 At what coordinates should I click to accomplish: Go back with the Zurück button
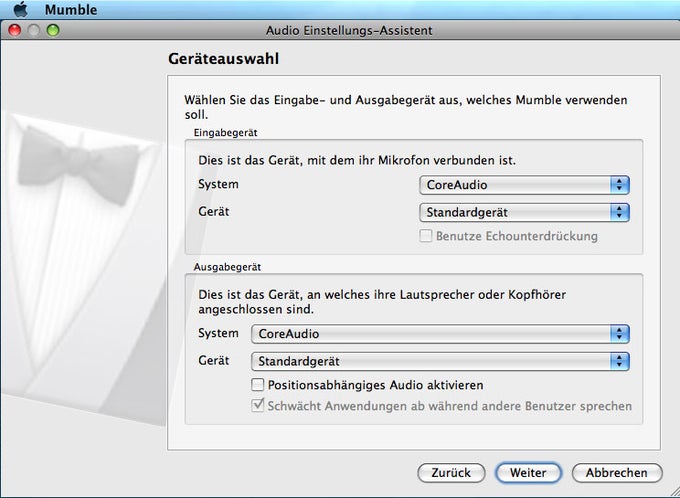pyautogui.click(x=451, y=472)
